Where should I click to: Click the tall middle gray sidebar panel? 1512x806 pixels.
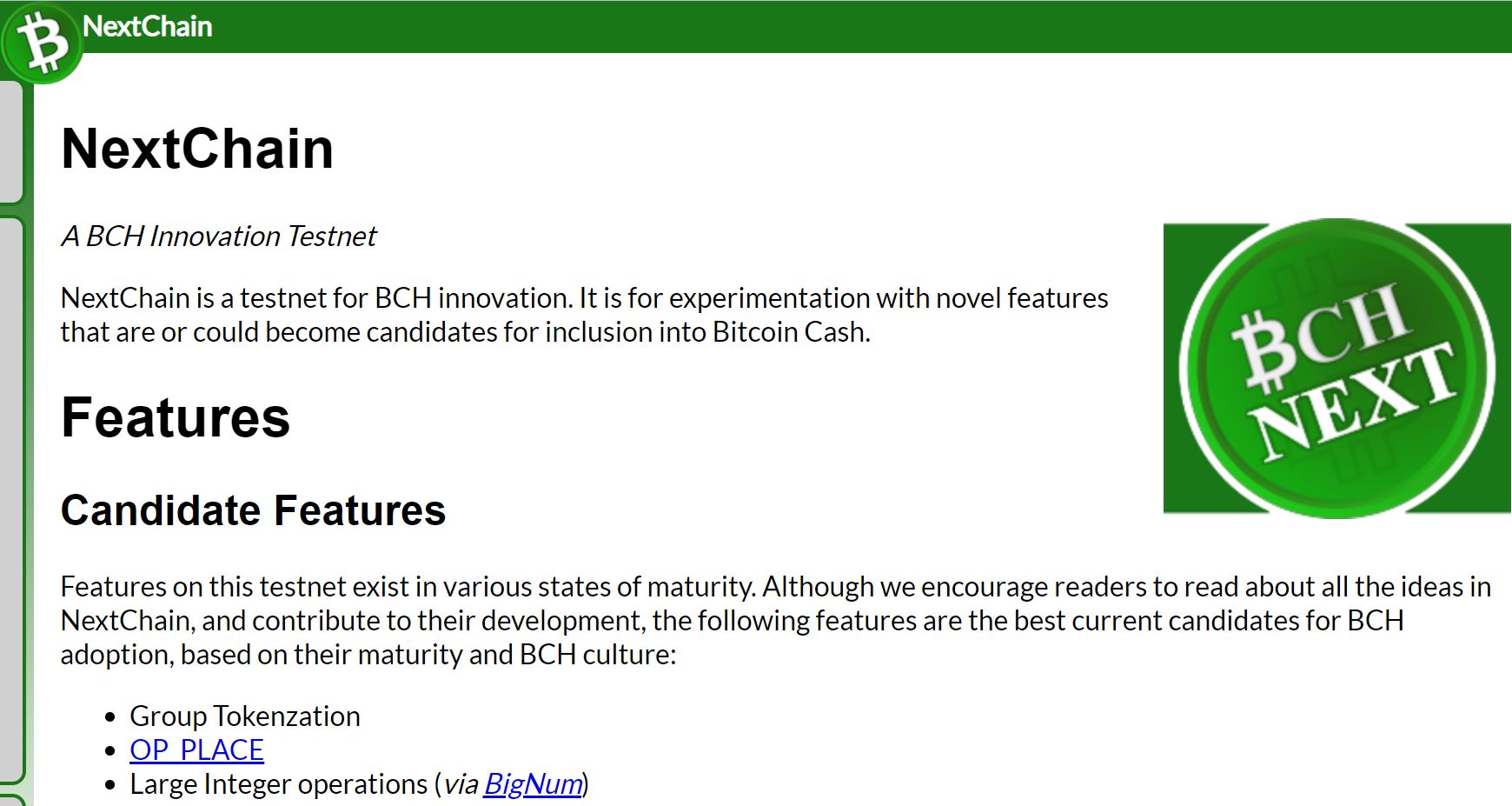pos(11,500)
